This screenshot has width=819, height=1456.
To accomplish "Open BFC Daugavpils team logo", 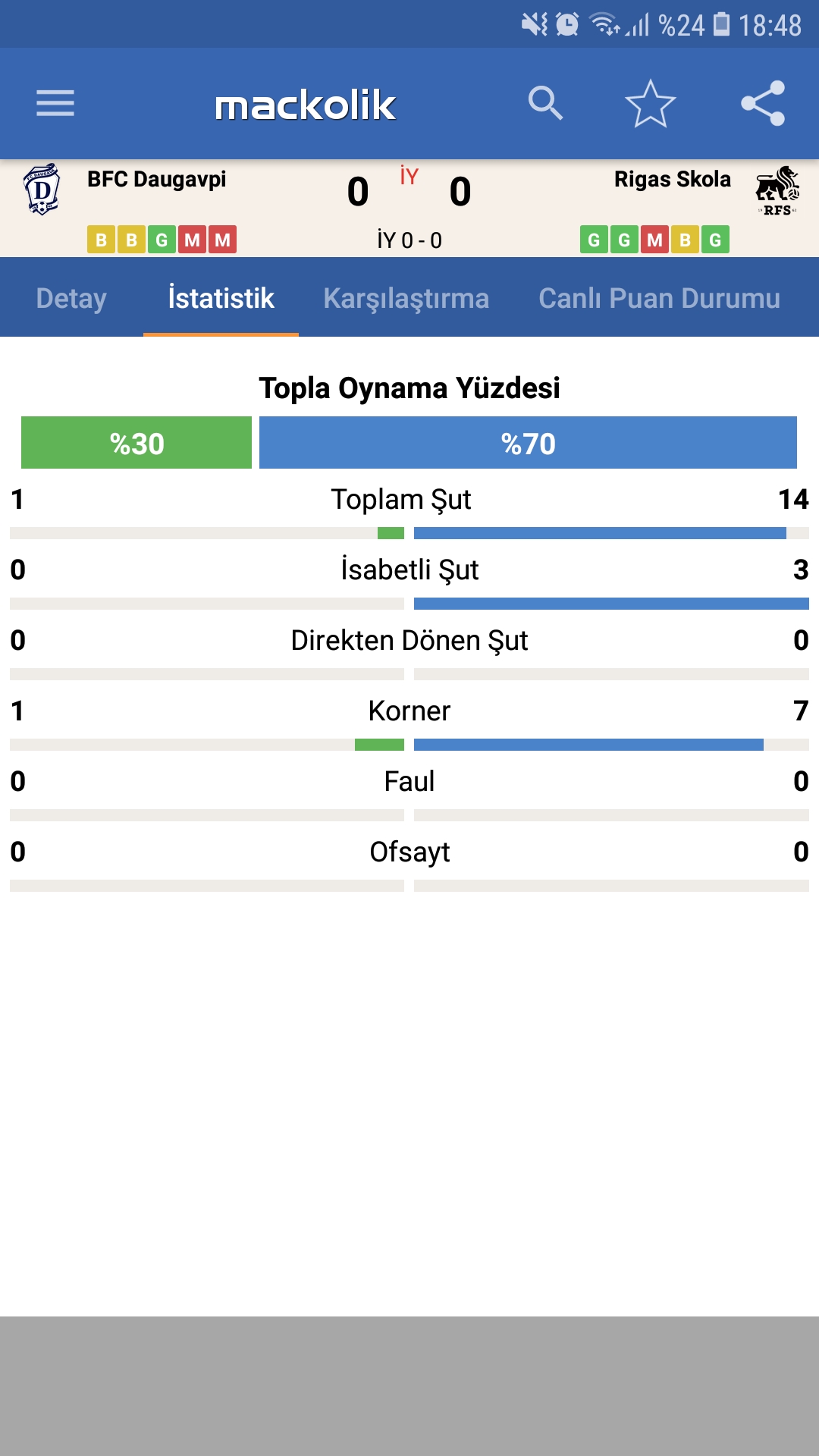I will pyautogui.click(x=42, y=190).
